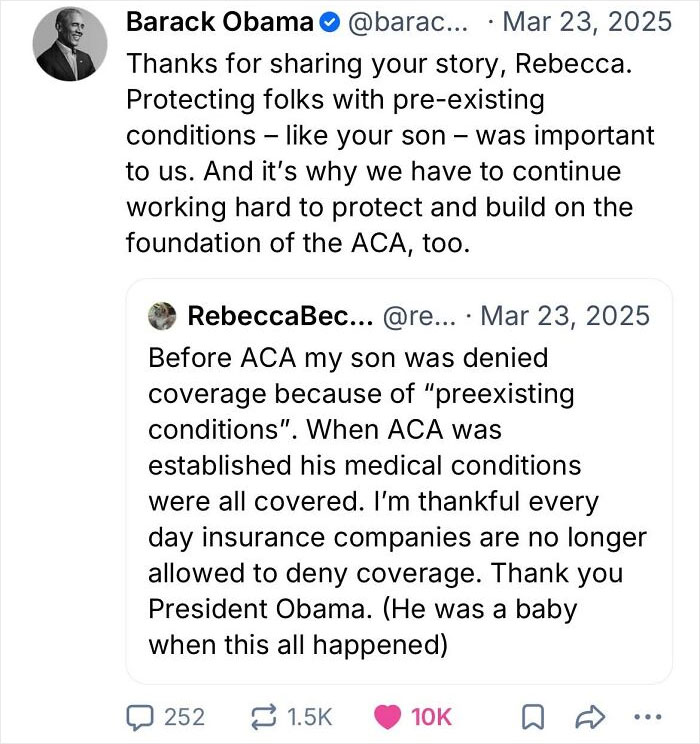Viewport: 700px width, 744px height.
Task: Click the 252 replies count
Action: click(185, 717)
